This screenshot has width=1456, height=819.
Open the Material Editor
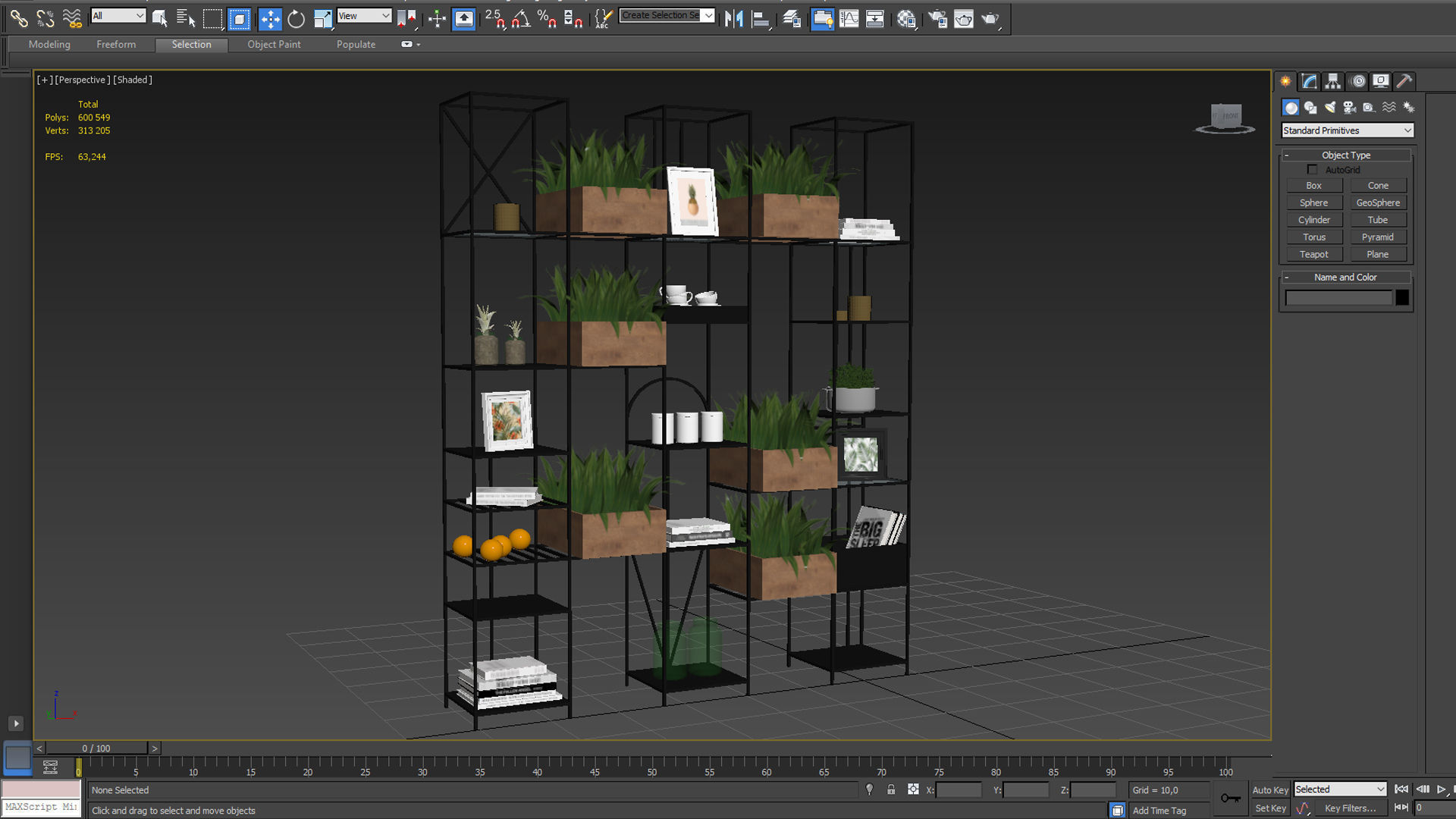click(907, 18)
